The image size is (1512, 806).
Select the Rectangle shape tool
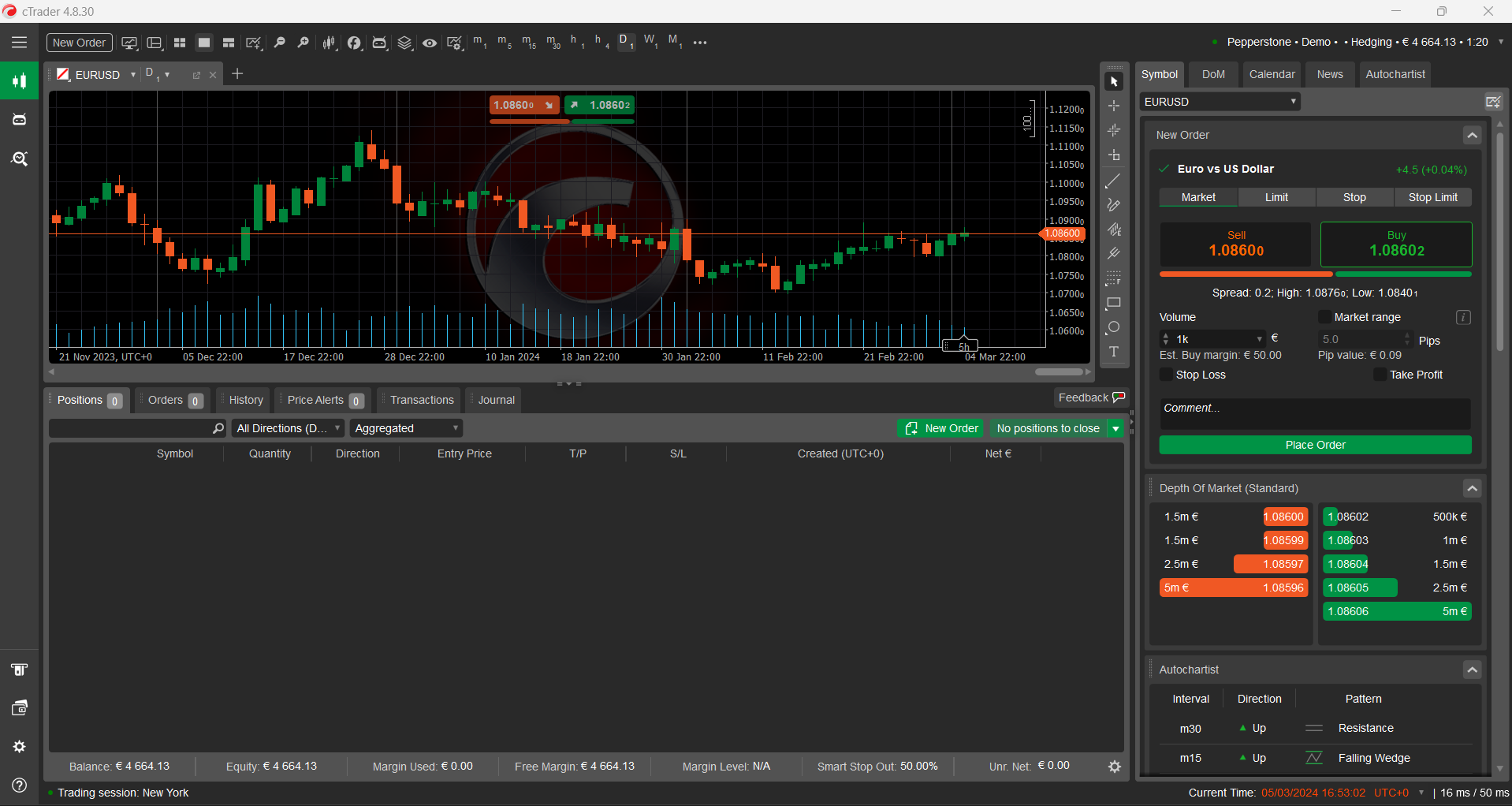pos(1114,304)
